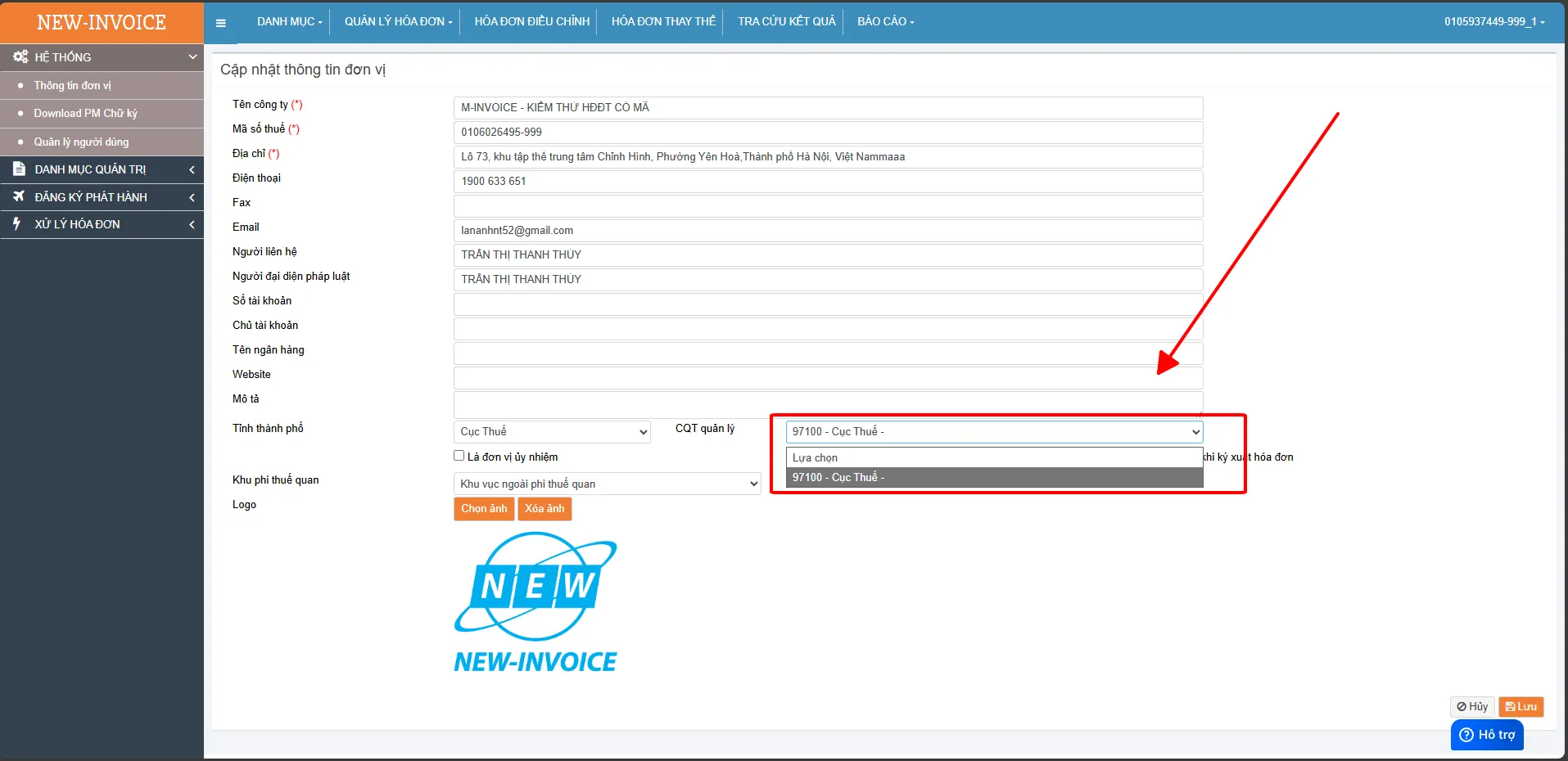Click the Mã số thuế input field
1568x761 pixels.
pyautogui.click(x=828, y=132)
